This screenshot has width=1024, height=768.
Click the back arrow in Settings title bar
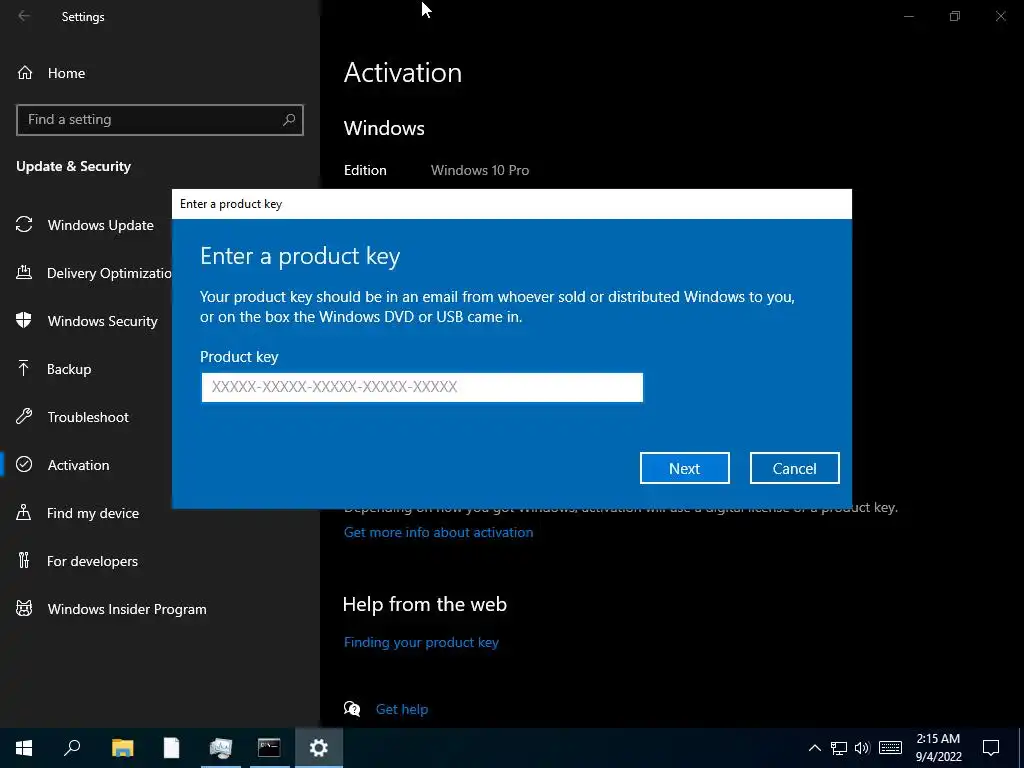tap(24, 16)
